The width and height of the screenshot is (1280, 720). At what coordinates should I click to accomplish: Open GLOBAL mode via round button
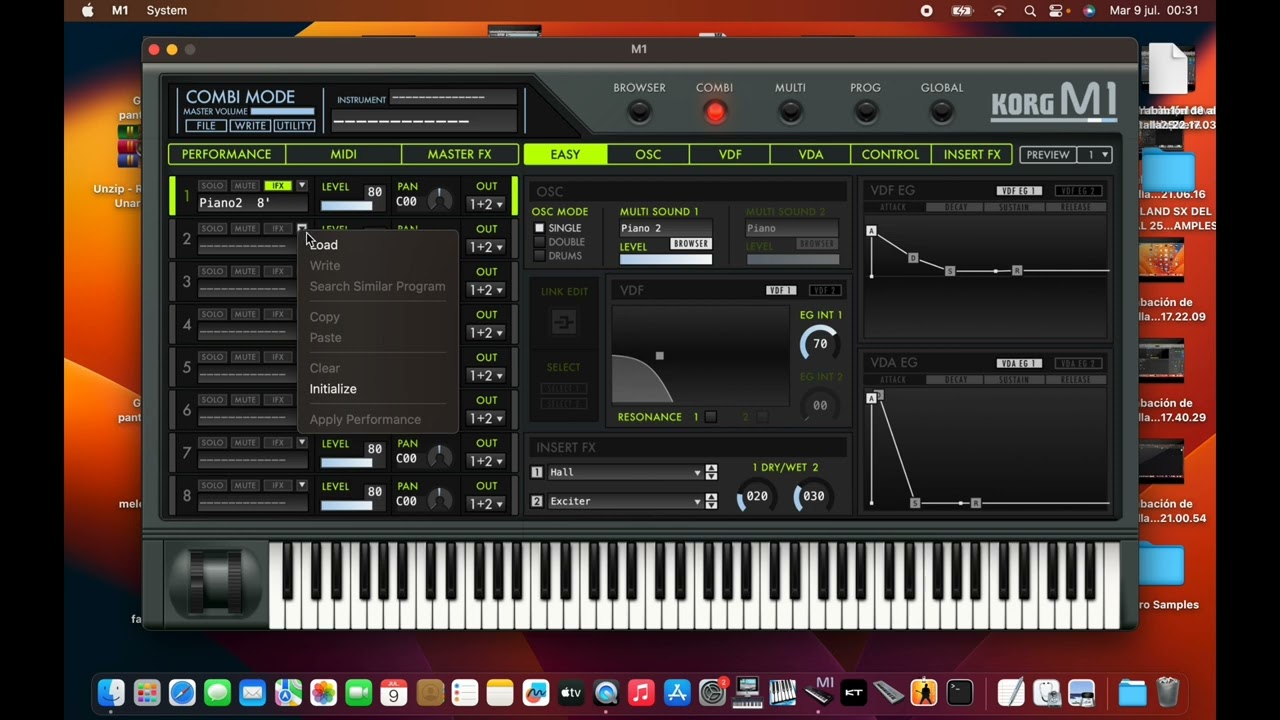coord(941,112)
